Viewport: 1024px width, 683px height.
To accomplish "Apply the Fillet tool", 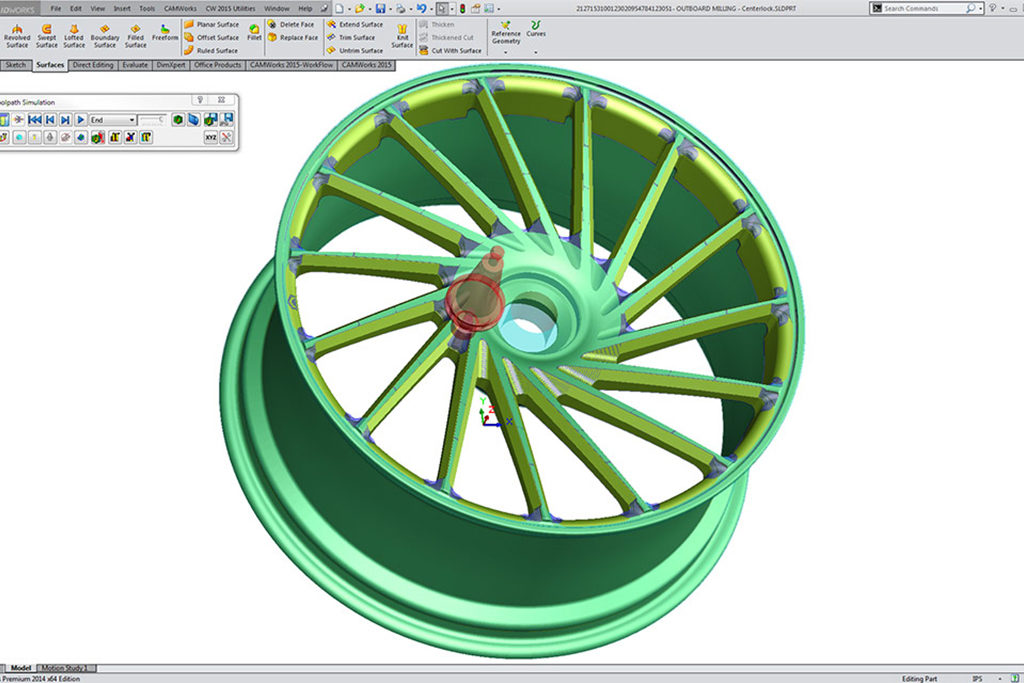I will click(x=254, y=33).
